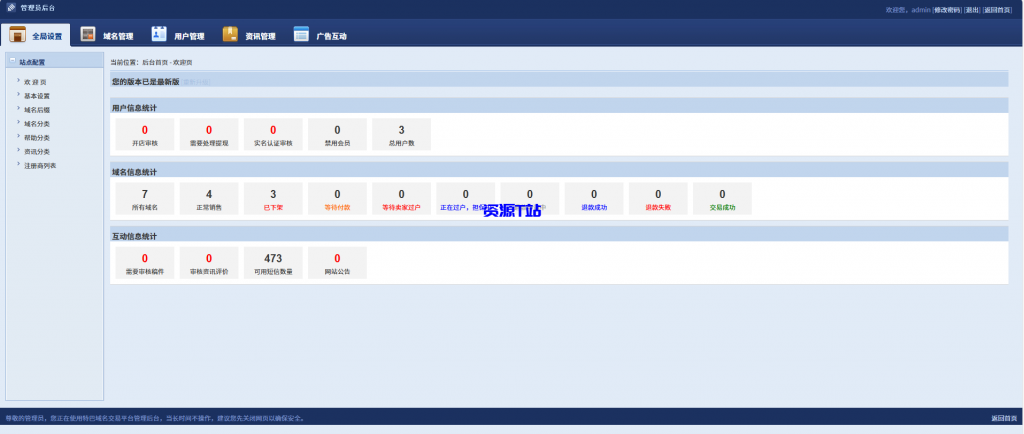Open the 总用户数 statistic tile
Viewport: 1024px width, 434px height.
[401, 135]
